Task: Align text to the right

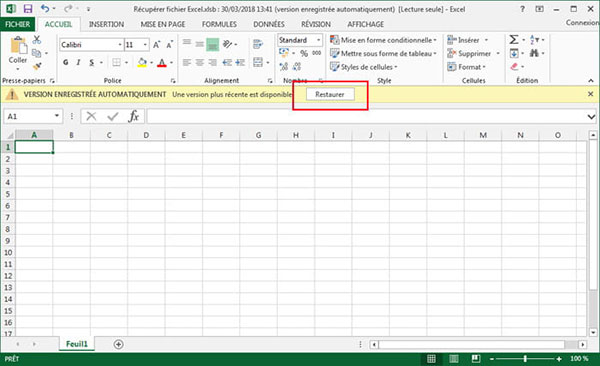Action: coord(212,62)
